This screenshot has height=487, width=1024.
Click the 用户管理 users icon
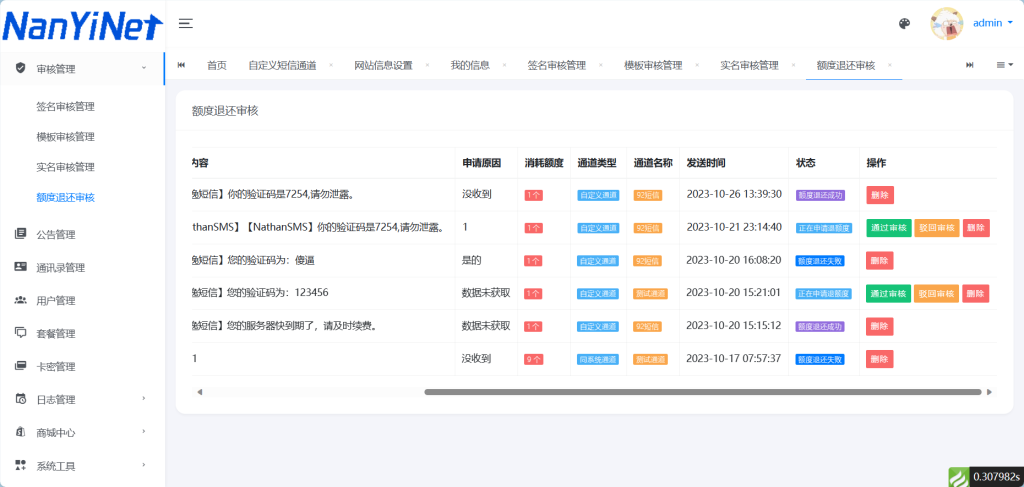click(x=20, y=300)
